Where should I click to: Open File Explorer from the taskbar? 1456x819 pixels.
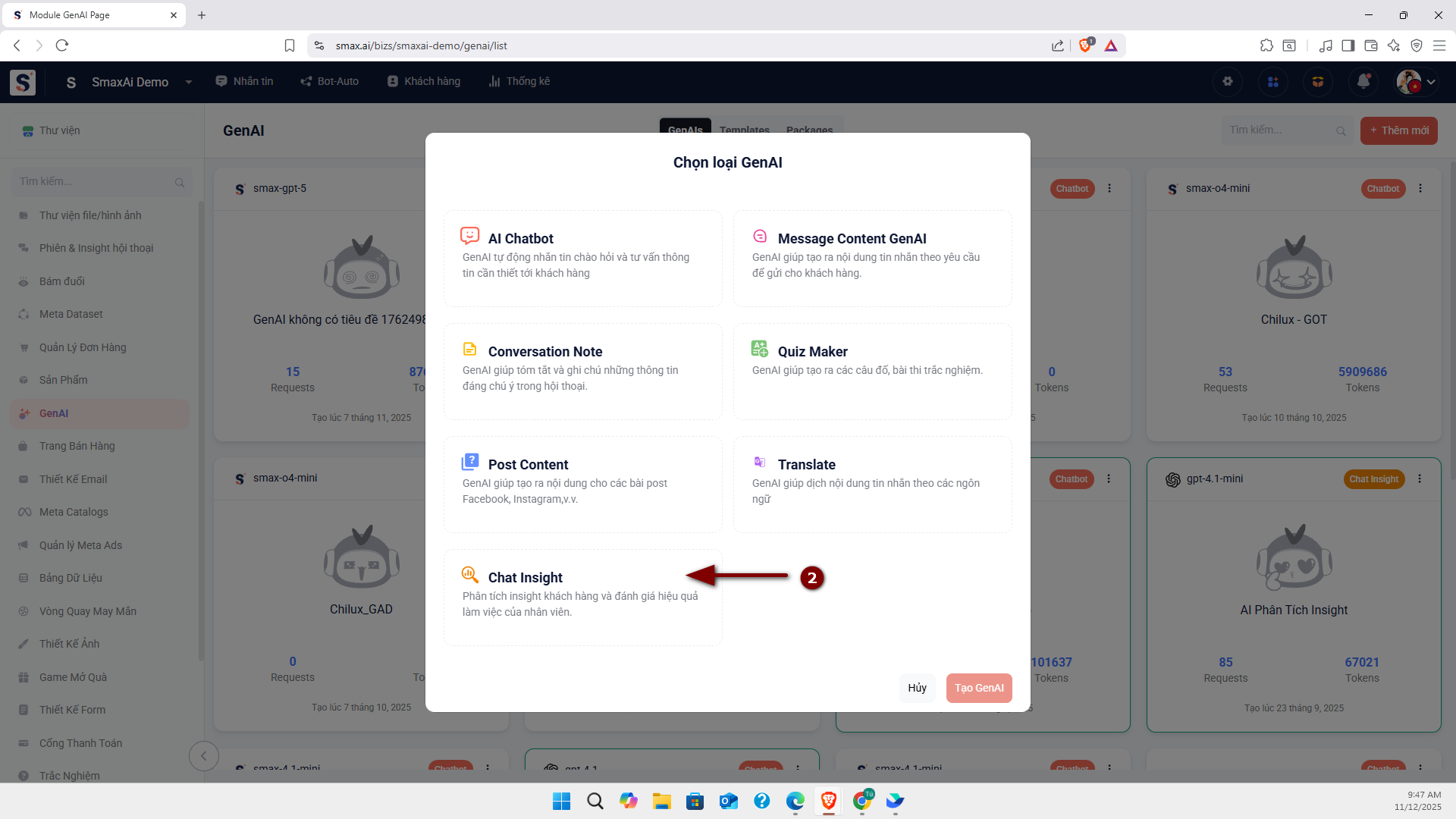tap(661, 801)
